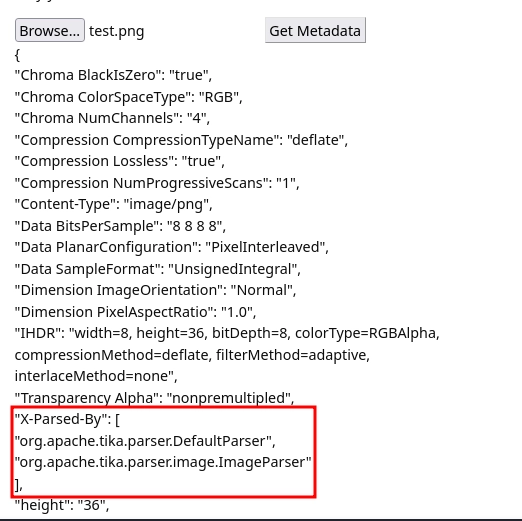The height and width of the screenshot is (521, 522).
Task: Click the Browse... file button
Action: pyautogui.click(x=50, y=30)
